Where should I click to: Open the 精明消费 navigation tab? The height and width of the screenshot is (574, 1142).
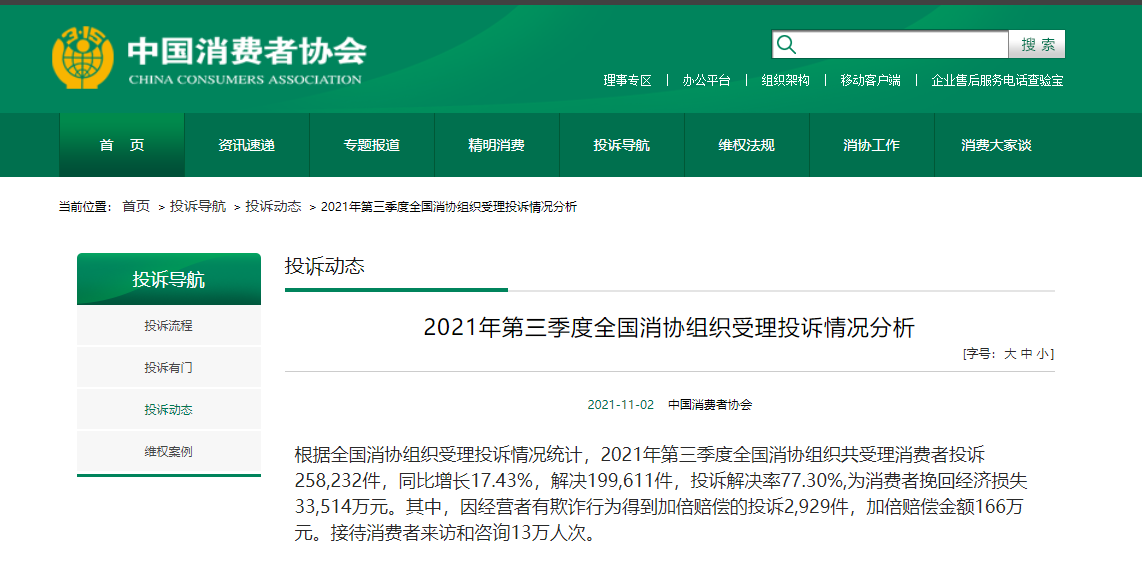pyautogui.click(x=497, y=145)
